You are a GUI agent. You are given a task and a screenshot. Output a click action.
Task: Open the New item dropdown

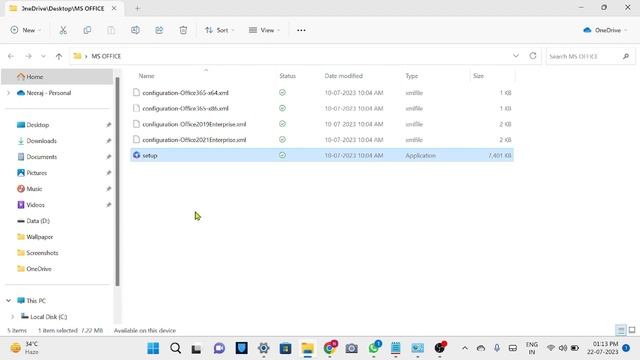click(x=26, y=30)
